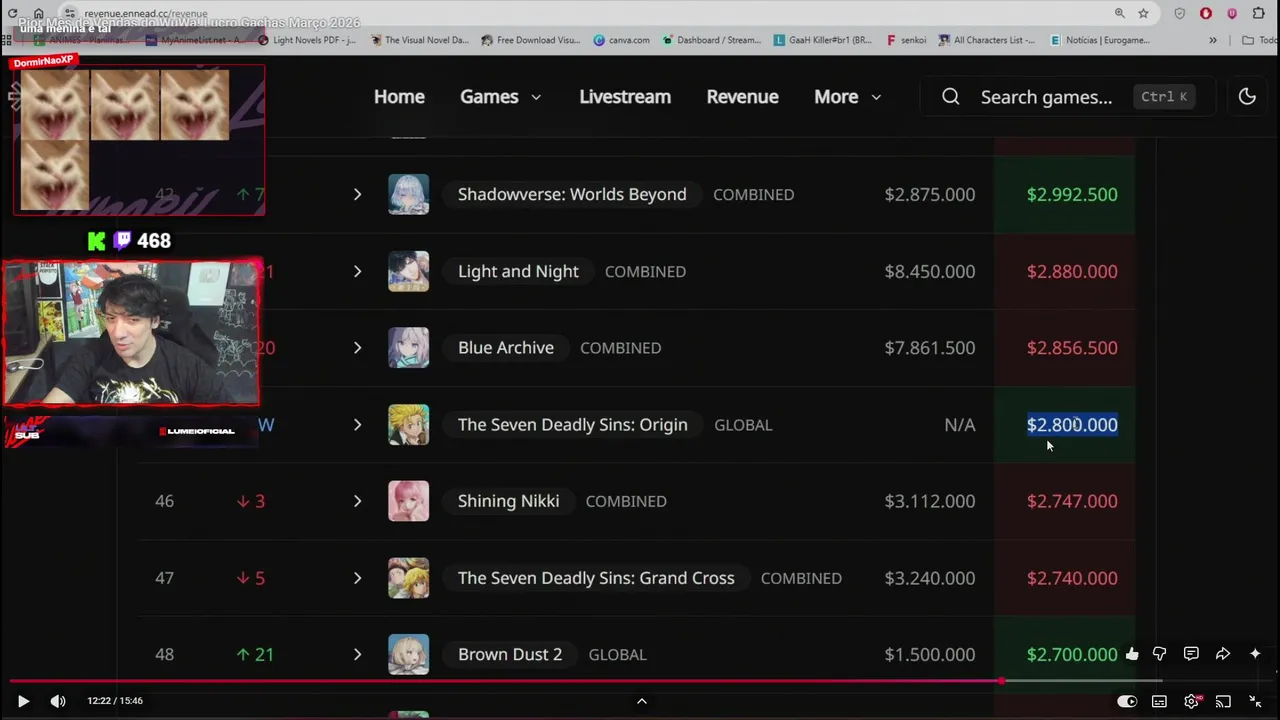Screen dimensions: 1280x720
Task: Expand the Grand Cross row chevron
Action: [x=357, y=578]
